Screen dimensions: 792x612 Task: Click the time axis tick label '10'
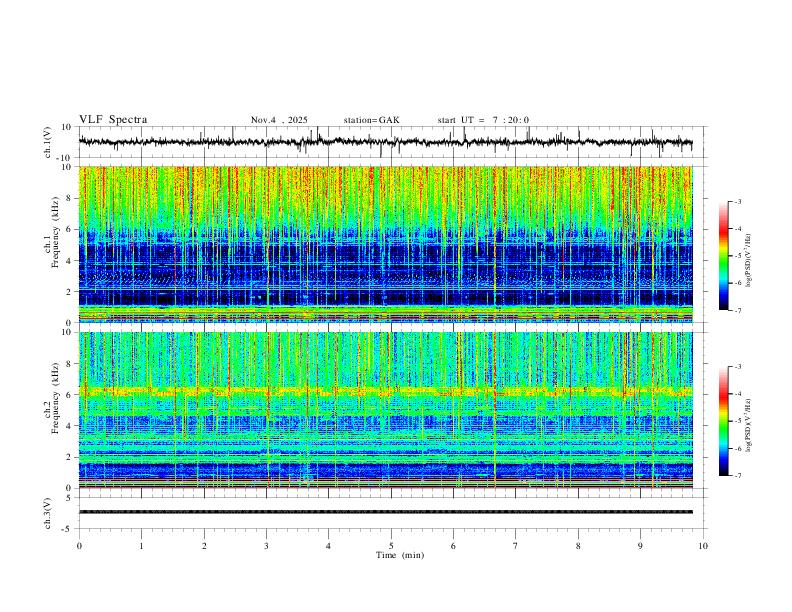pyautogui.click(x=703, y=546)
